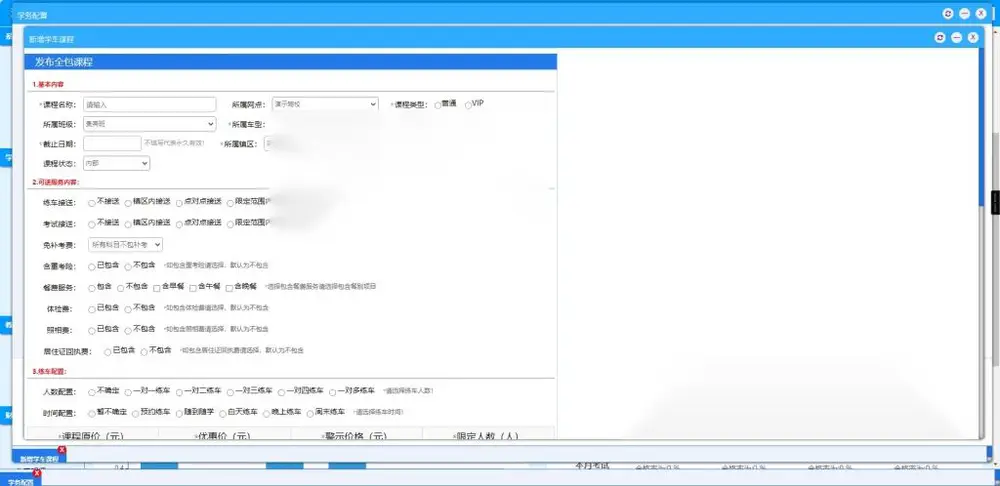Close the 新增学车课程 bottom tab via red X
This screenshot has height=486, width=1000.
pyautogui.click(x=62, y=450)
